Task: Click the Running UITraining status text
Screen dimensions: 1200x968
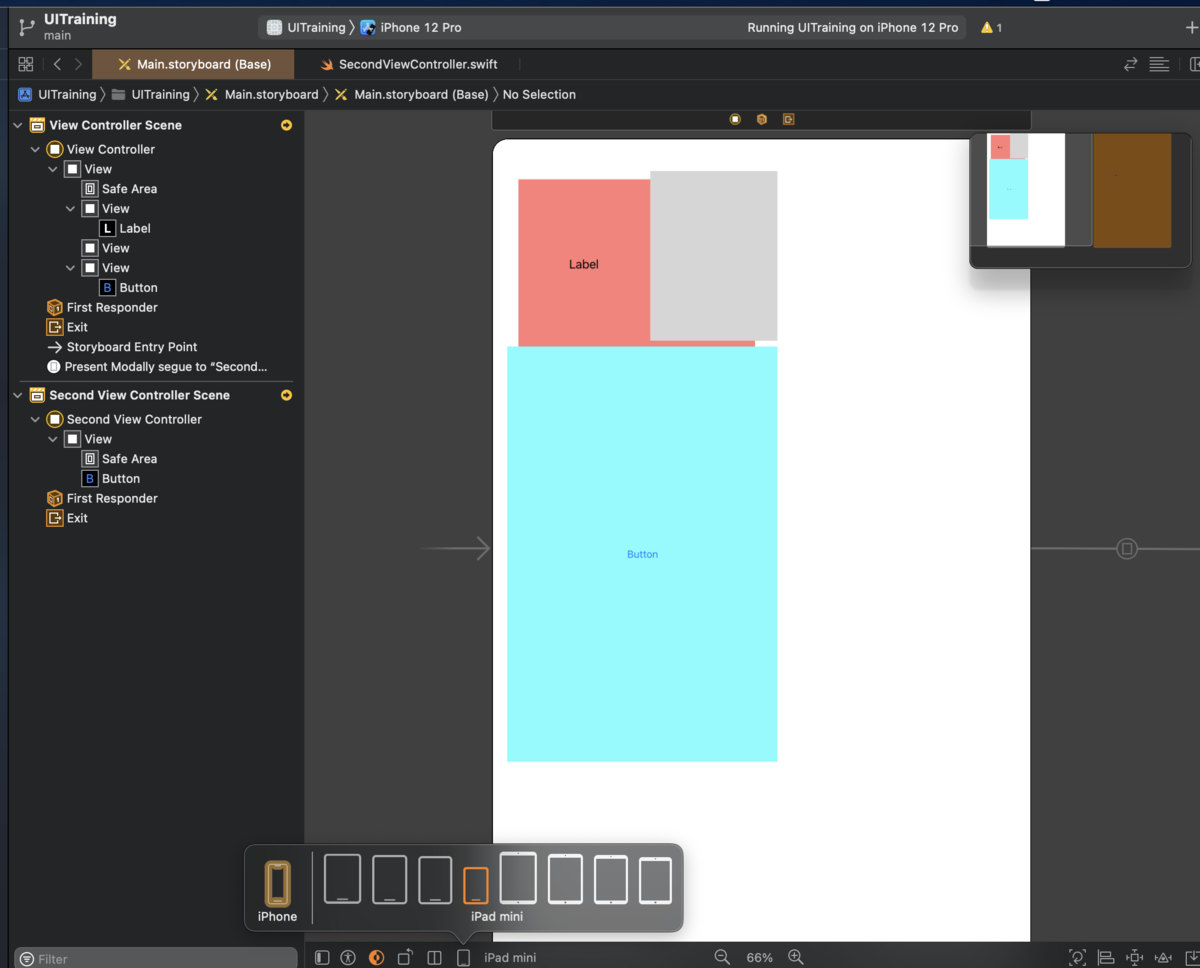Action: pos(852,28)
